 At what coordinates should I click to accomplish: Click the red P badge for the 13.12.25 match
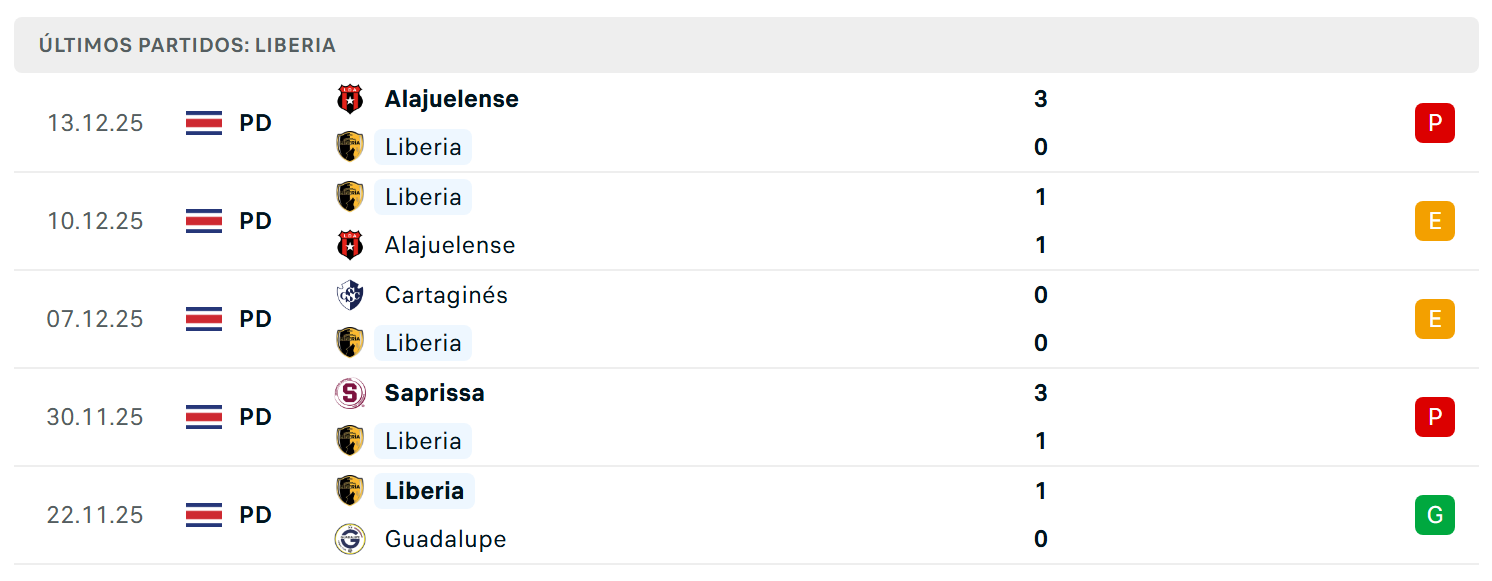(x=1435, y=123)
